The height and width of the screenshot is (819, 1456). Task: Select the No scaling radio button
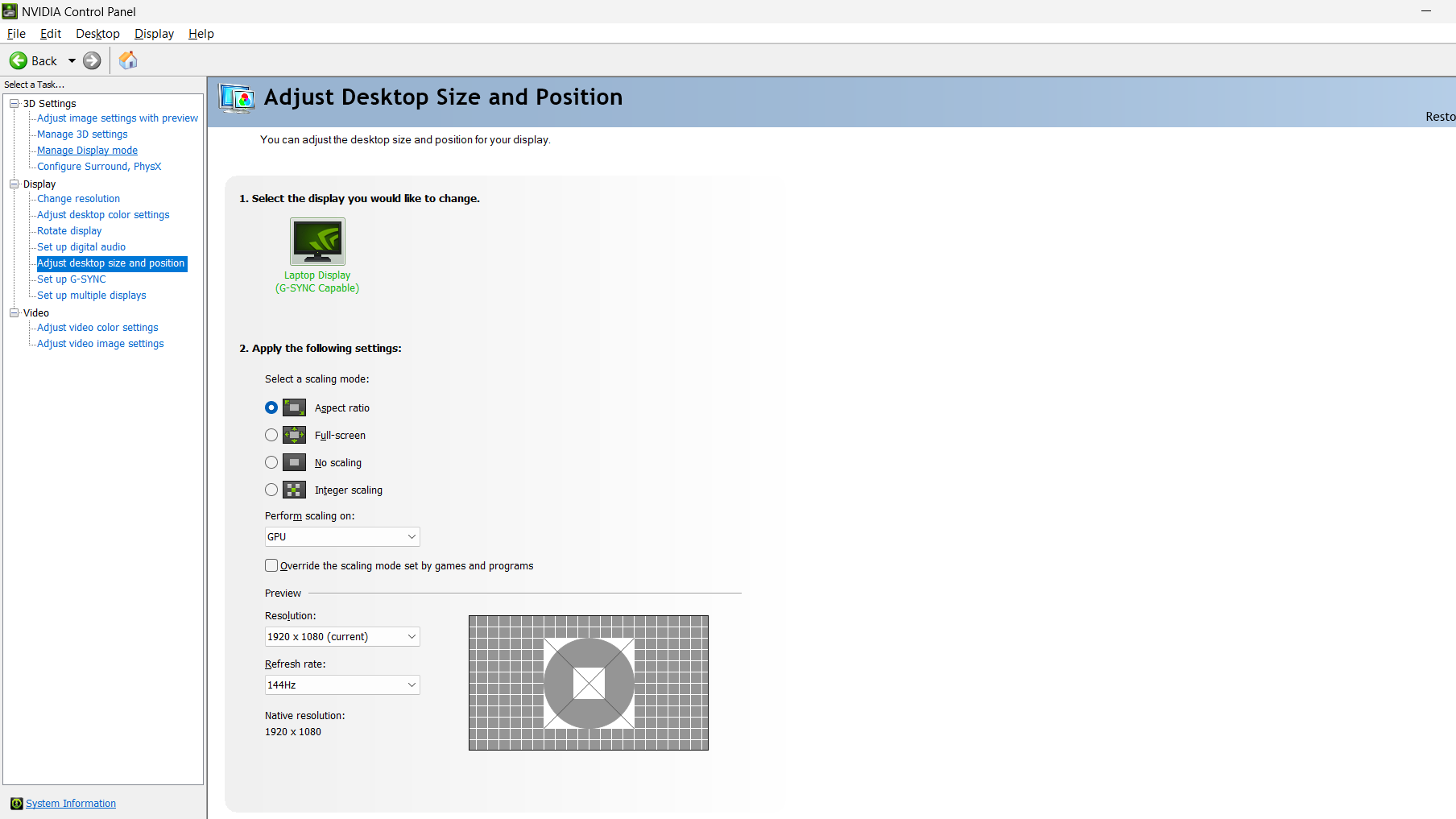tap(271, 462)
